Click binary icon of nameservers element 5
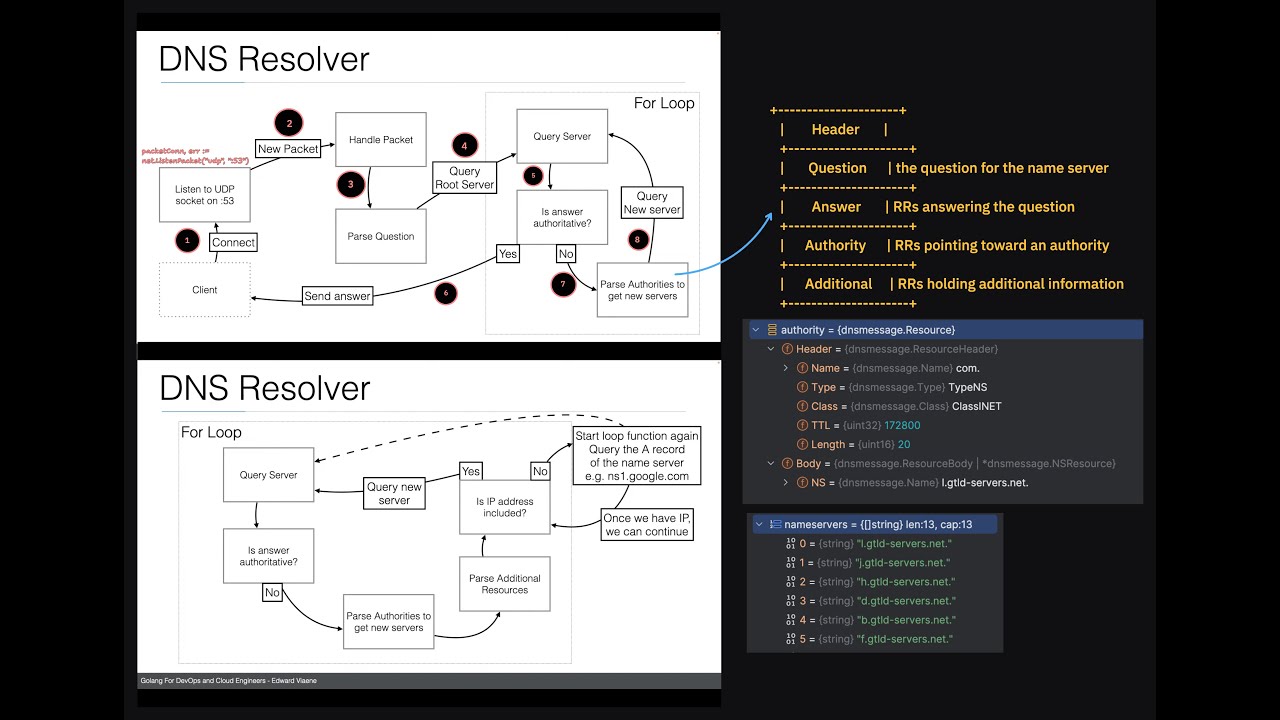The width and height of the screenshot is (1280, 720). [791, 639]
